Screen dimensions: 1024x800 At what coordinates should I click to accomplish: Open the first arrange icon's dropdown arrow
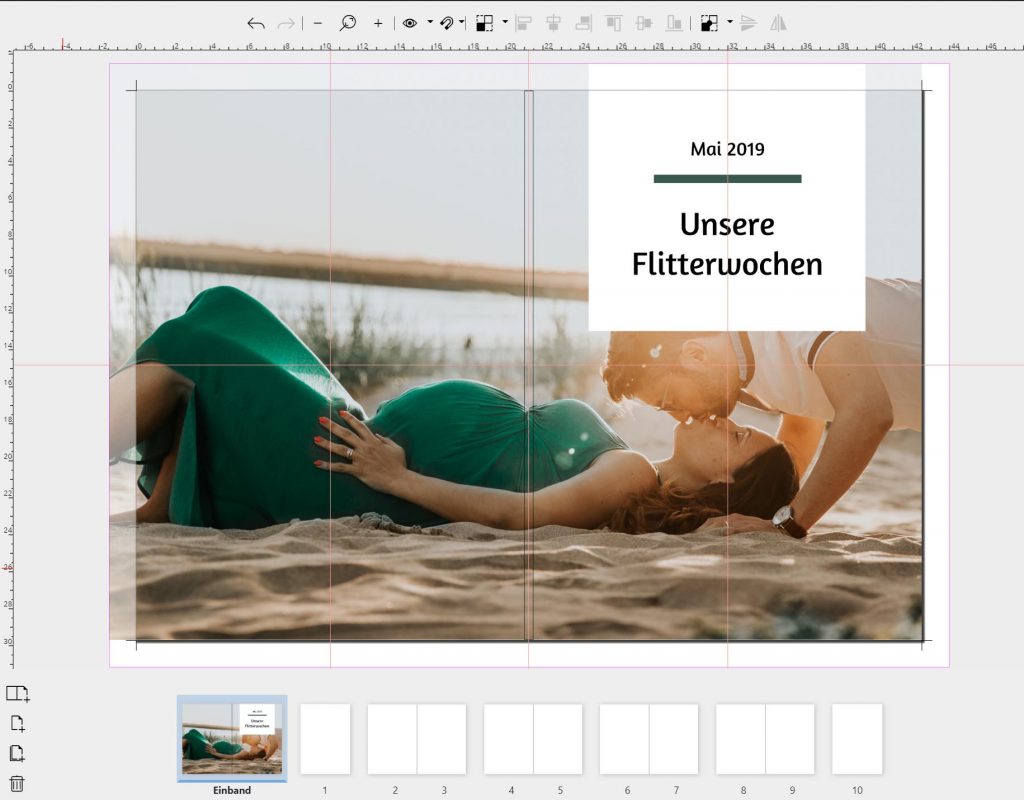click(505, 22)
